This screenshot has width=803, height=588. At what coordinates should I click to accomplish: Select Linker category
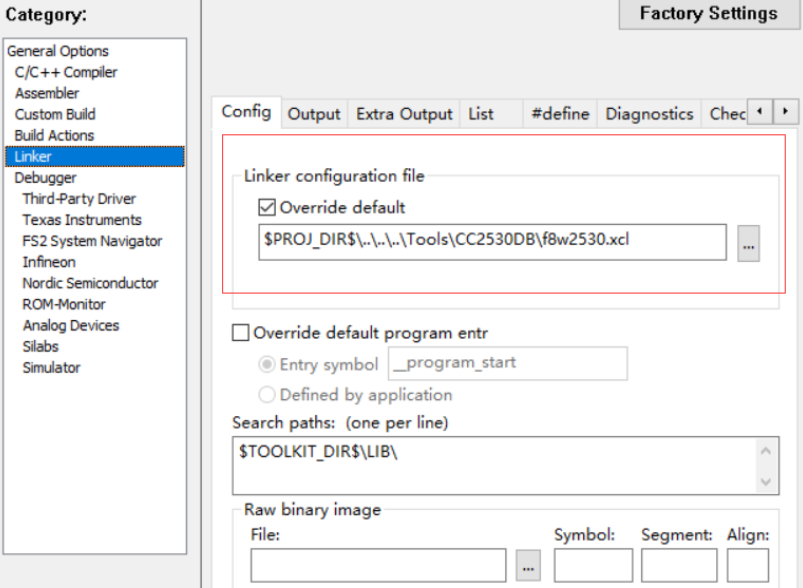[x=95, y=156]
